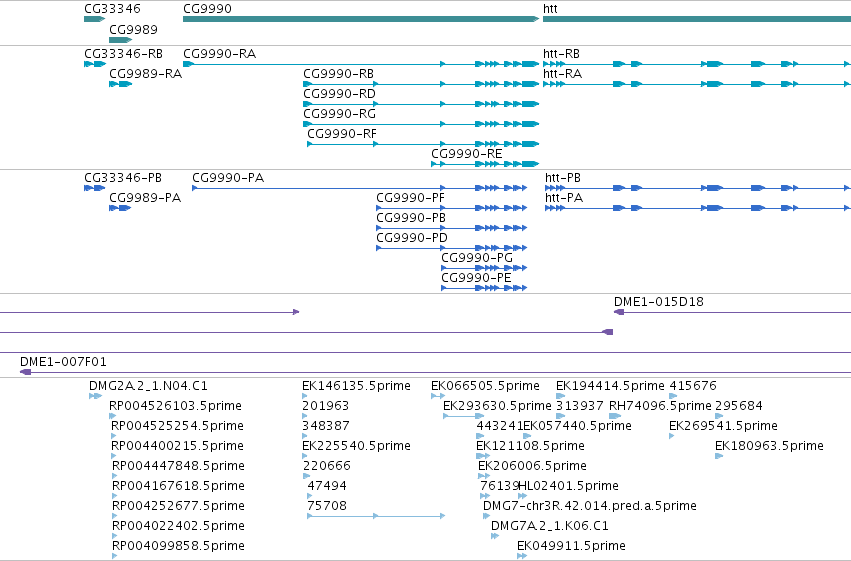Select transcript CG9990-RE label
This screenshot has width=851, height=561.
point(467,154)
